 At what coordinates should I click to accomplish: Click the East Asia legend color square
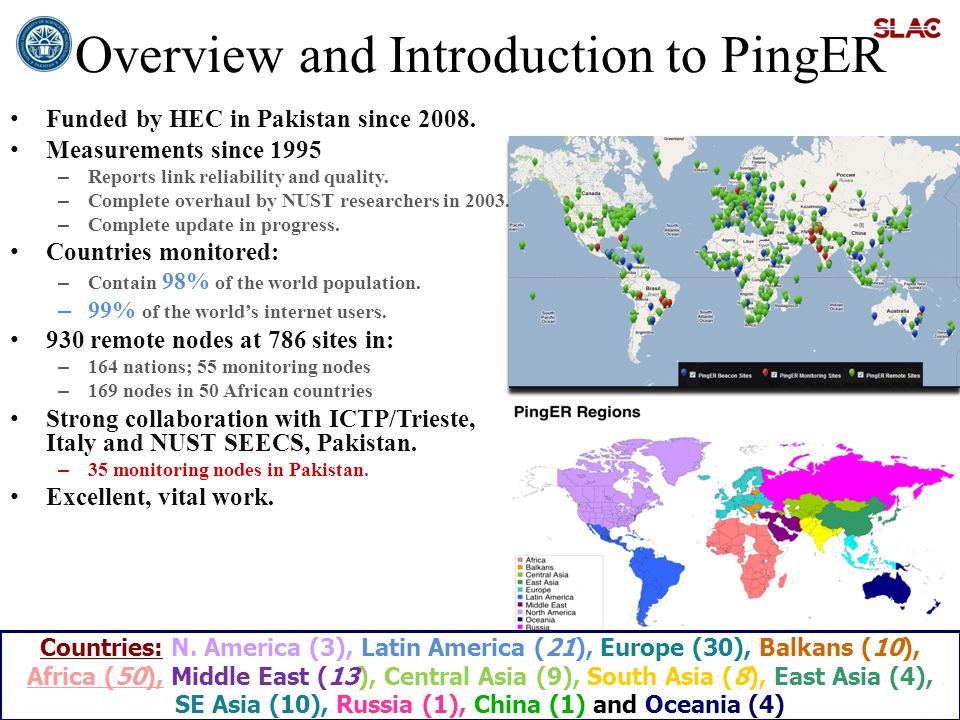pos(520,582)
